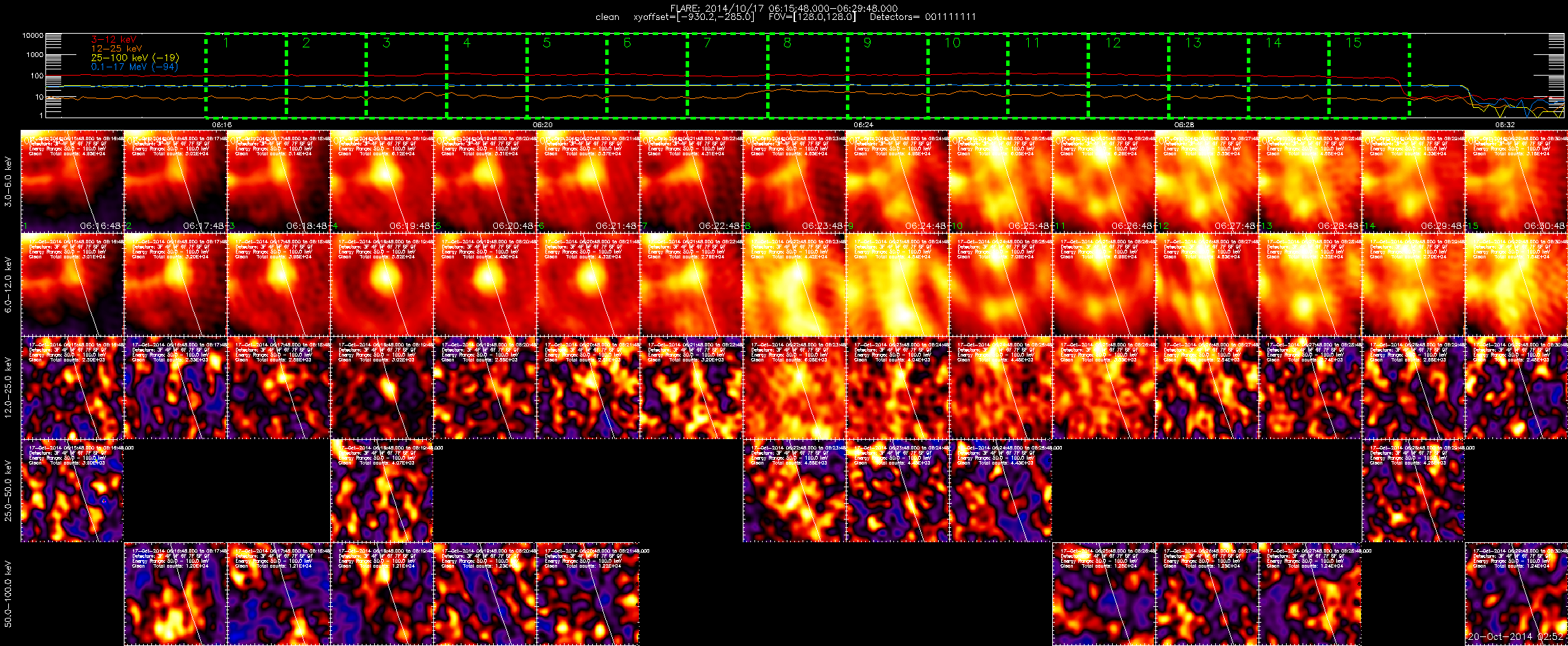
Task: Click the '3.0-6.0 keV' row label
Action: (x=8, y=182)
